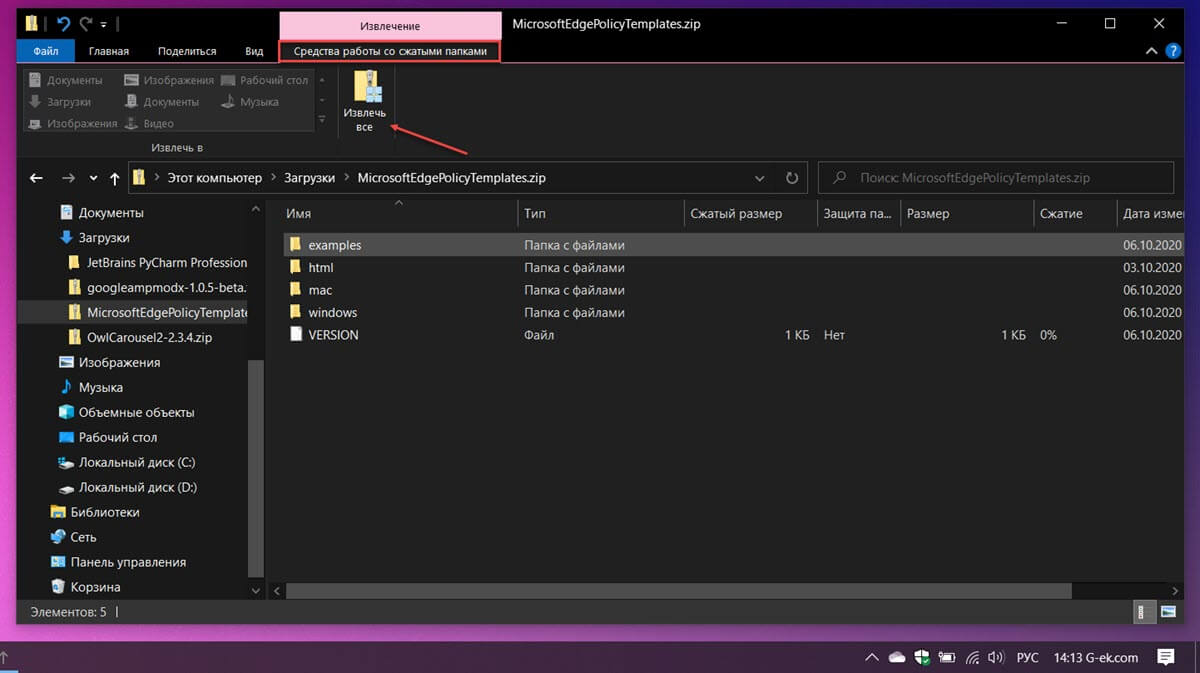Switch to the details view (list icon in status bar)
This screenshot has width=1200, height=673.
1142,612
